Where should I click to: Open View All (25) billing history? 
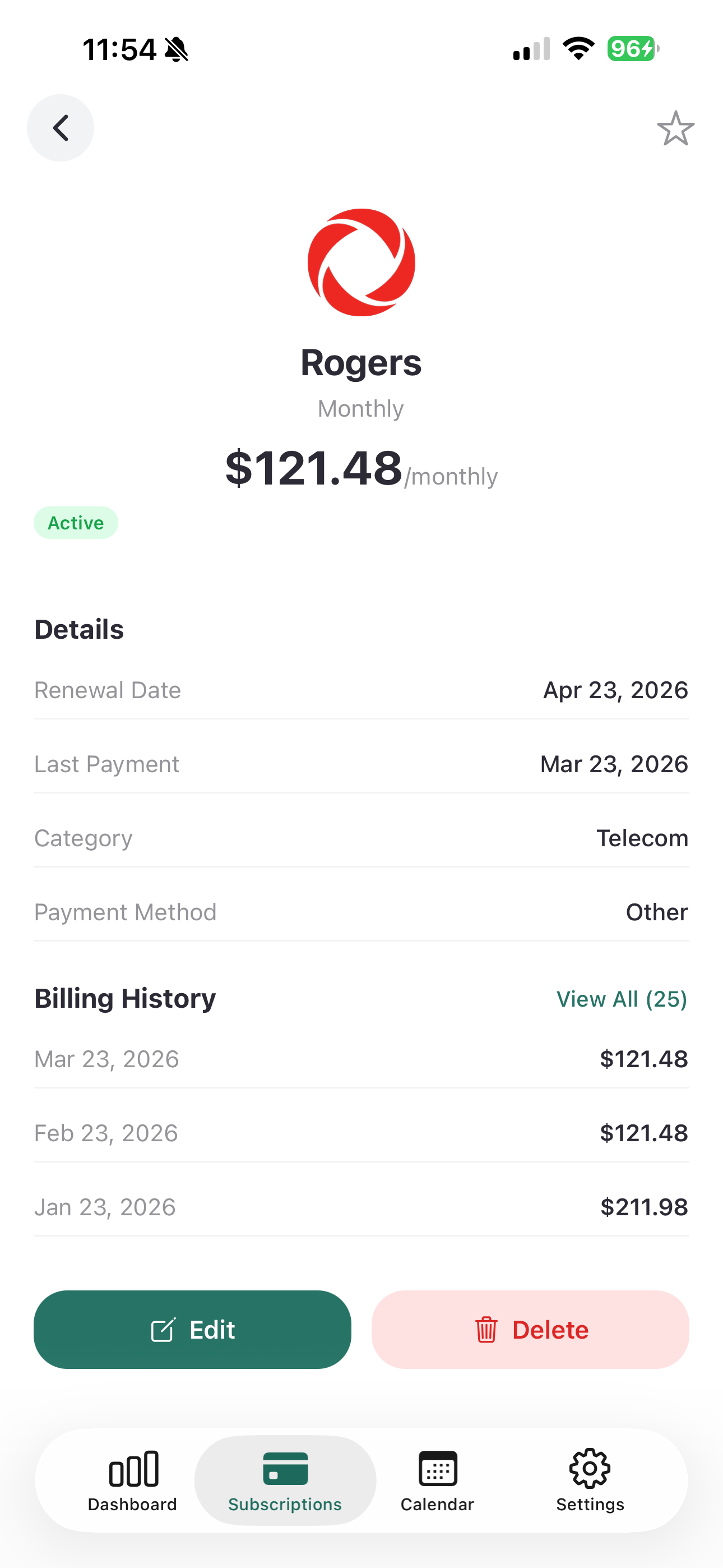(622, 999)
